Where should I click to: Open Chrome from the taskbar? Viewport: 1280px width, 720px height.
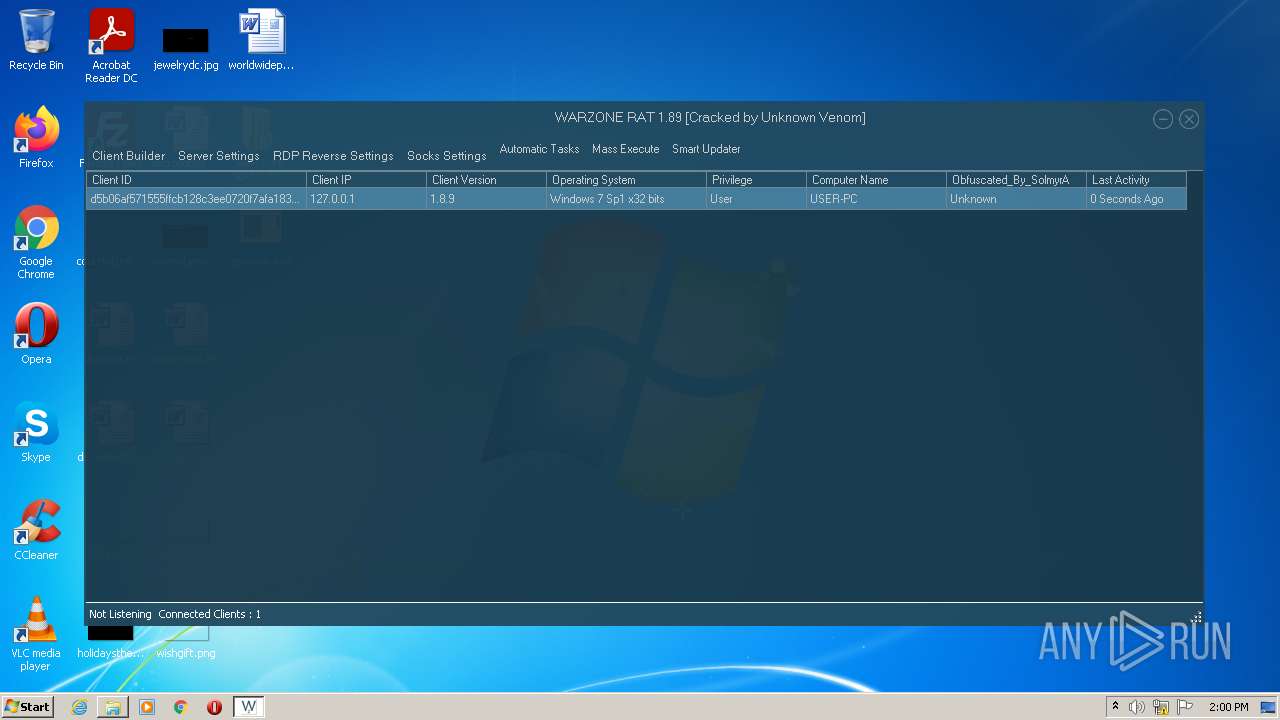[x=181, y=707]
